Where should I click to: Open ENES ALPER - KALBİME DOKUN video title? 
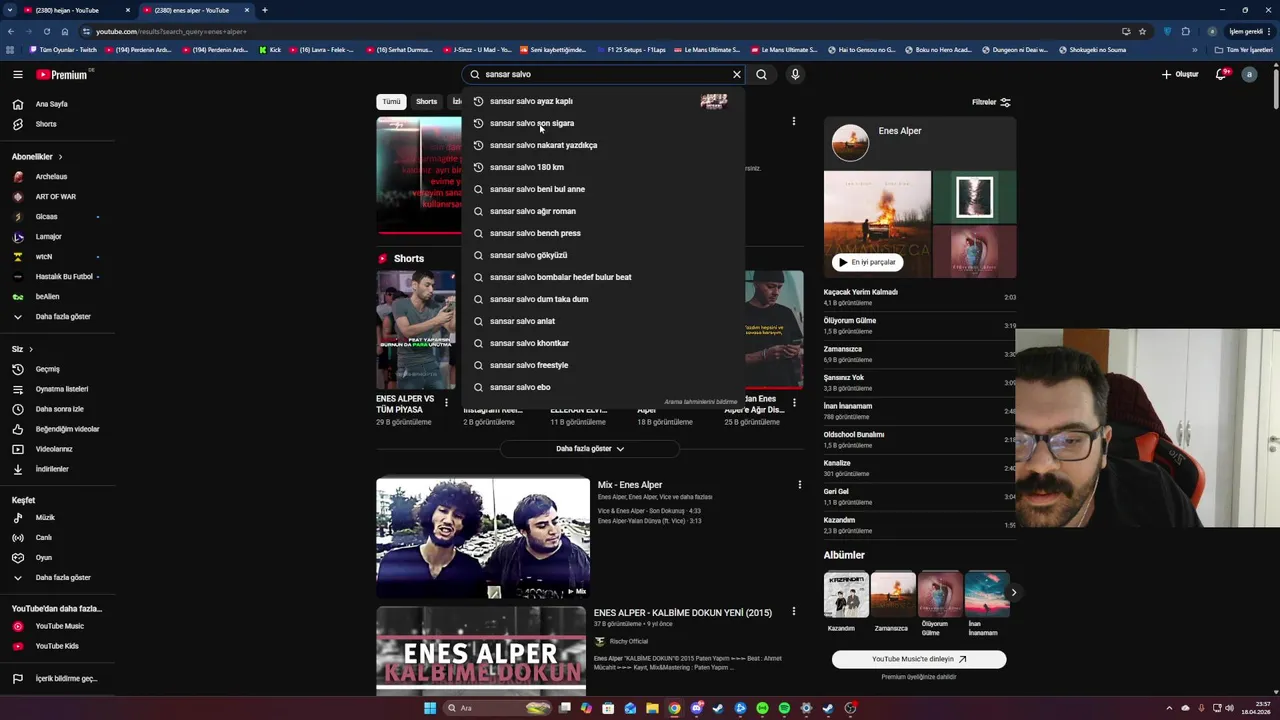click(683, 613)
